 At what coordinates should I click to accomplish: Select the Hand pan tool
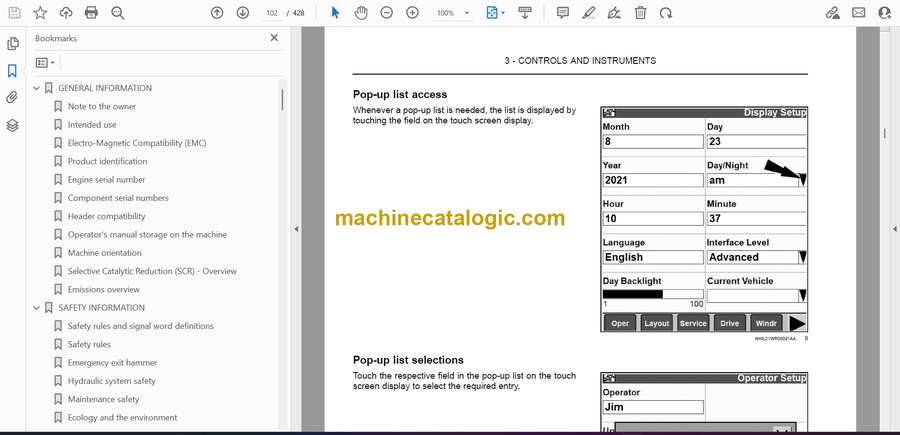point(361,13)
